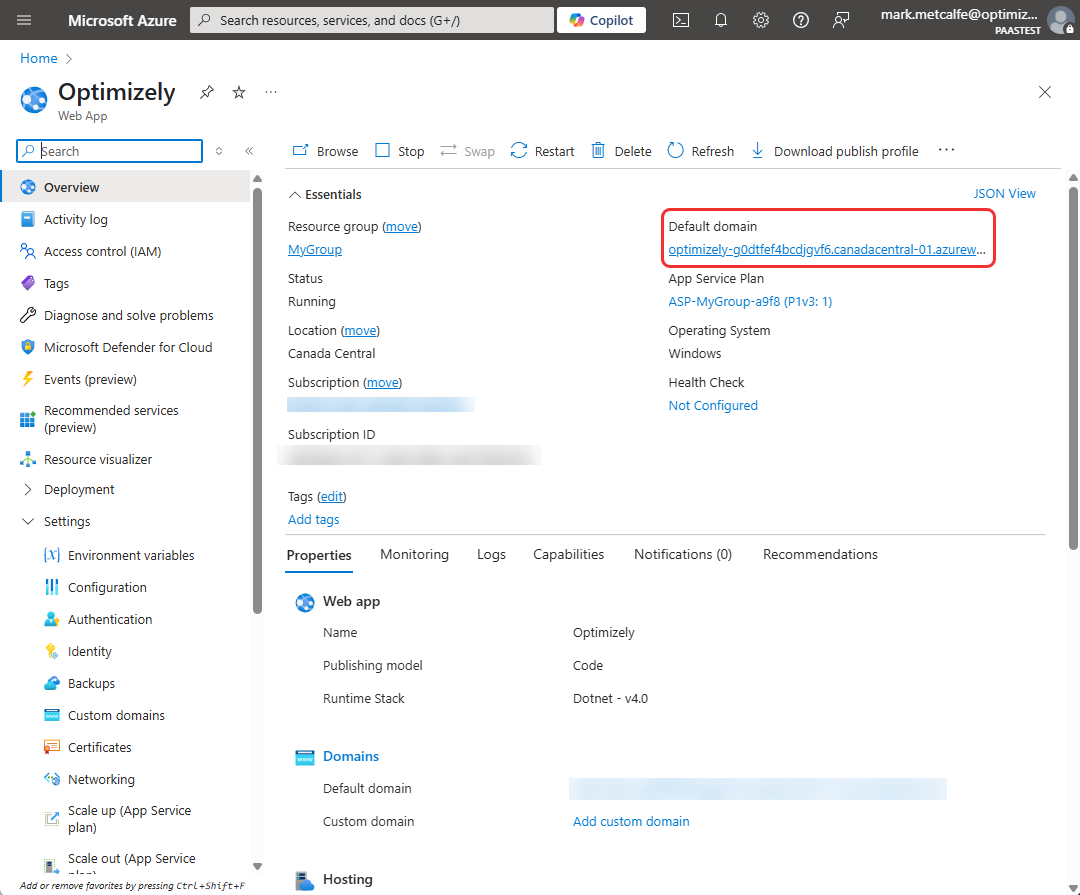
Task: Open Diagnose and solve problems
Action: (129, 316)
